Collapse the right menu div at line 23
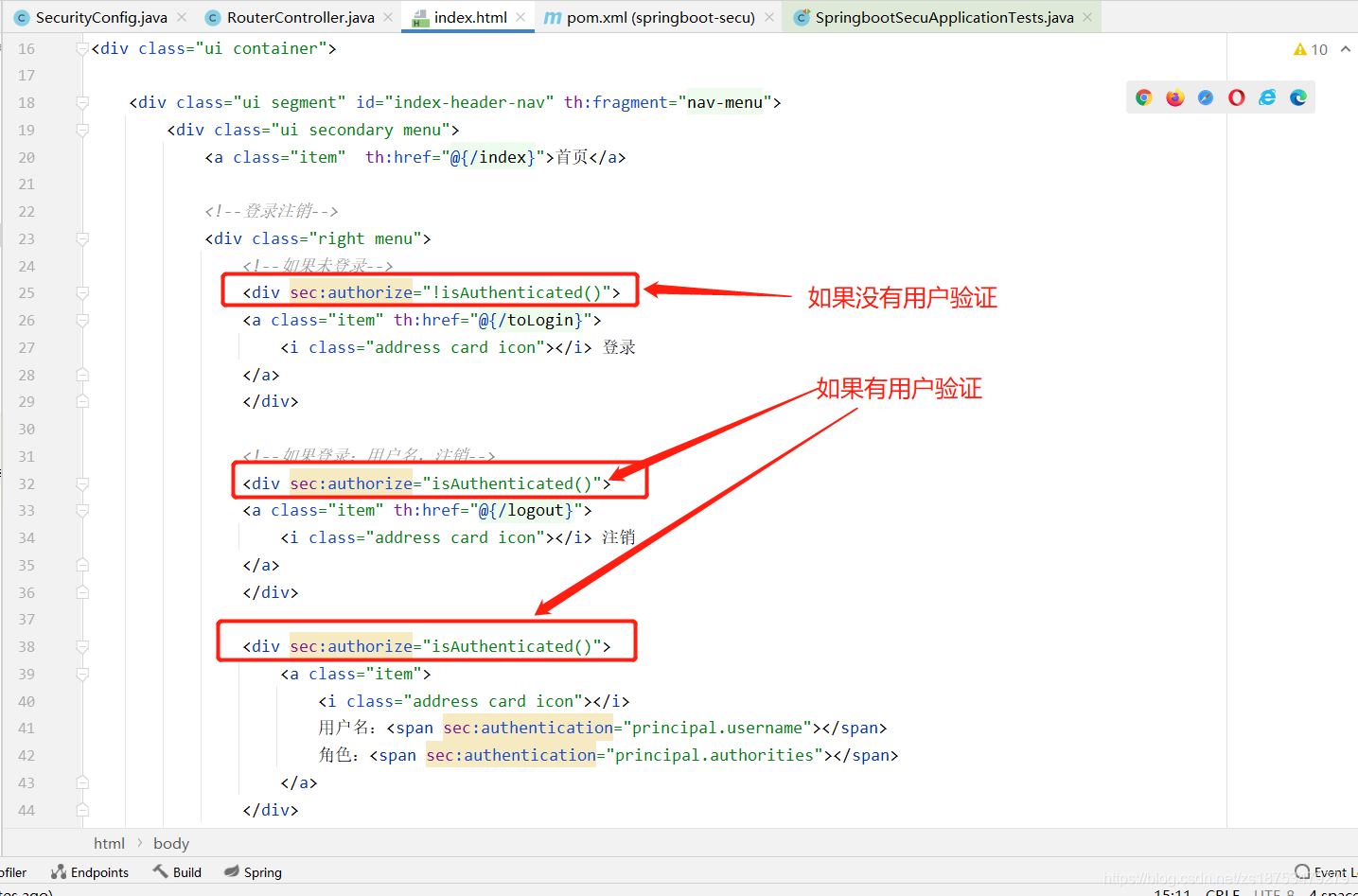 tap(82, 238)
